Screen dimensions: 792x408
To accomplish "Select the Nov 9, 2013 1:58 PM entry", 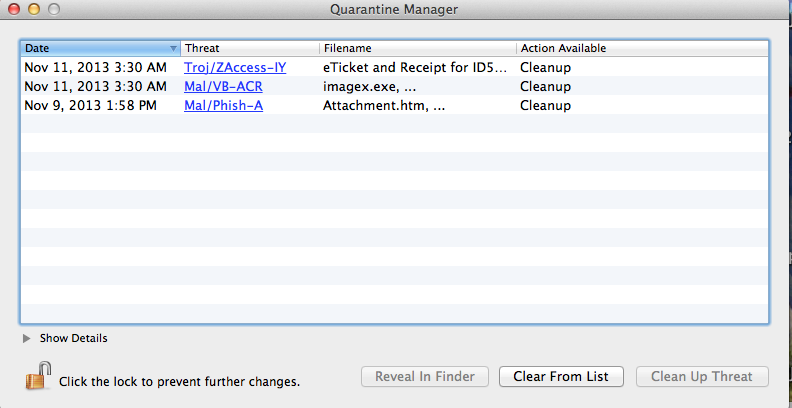I will pyautogui.click(x=91, y=106).
